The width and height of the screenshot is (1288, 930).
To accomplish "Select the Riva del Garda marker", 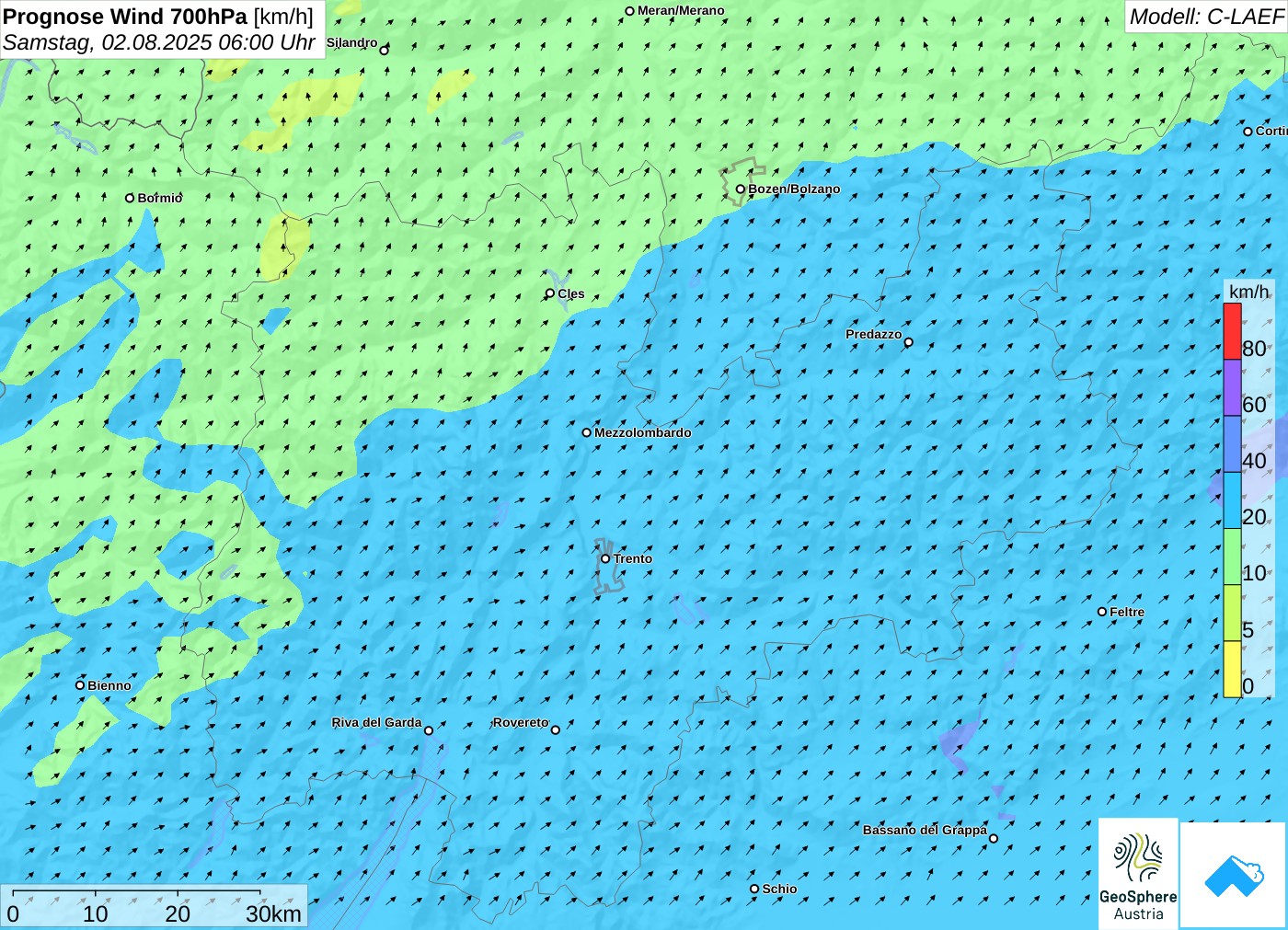I will point(429,730).
